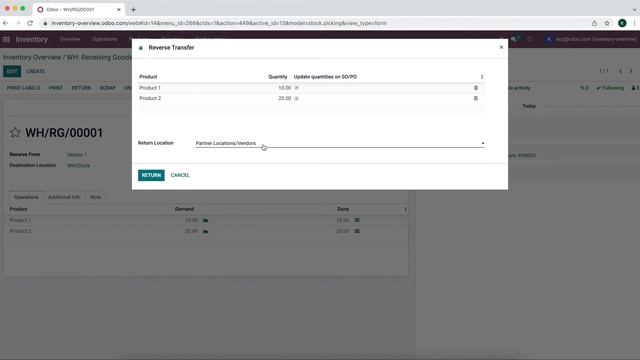Open detailed operations icon for Product 1
This screenshot has height=360, width=640.
pyautogui.click(x=357, y=220)
